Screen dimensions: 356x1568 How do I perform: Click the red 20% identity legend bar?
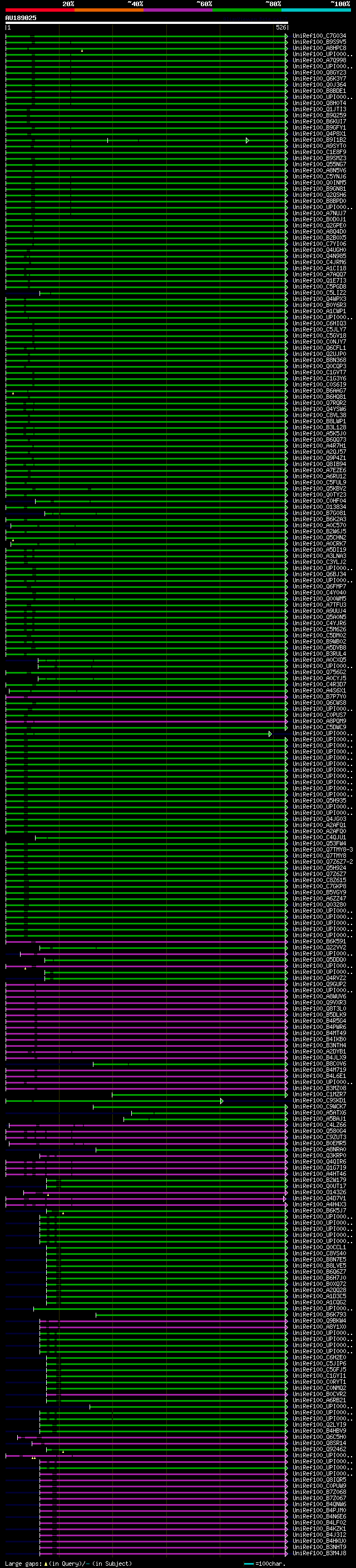[40, 10]
